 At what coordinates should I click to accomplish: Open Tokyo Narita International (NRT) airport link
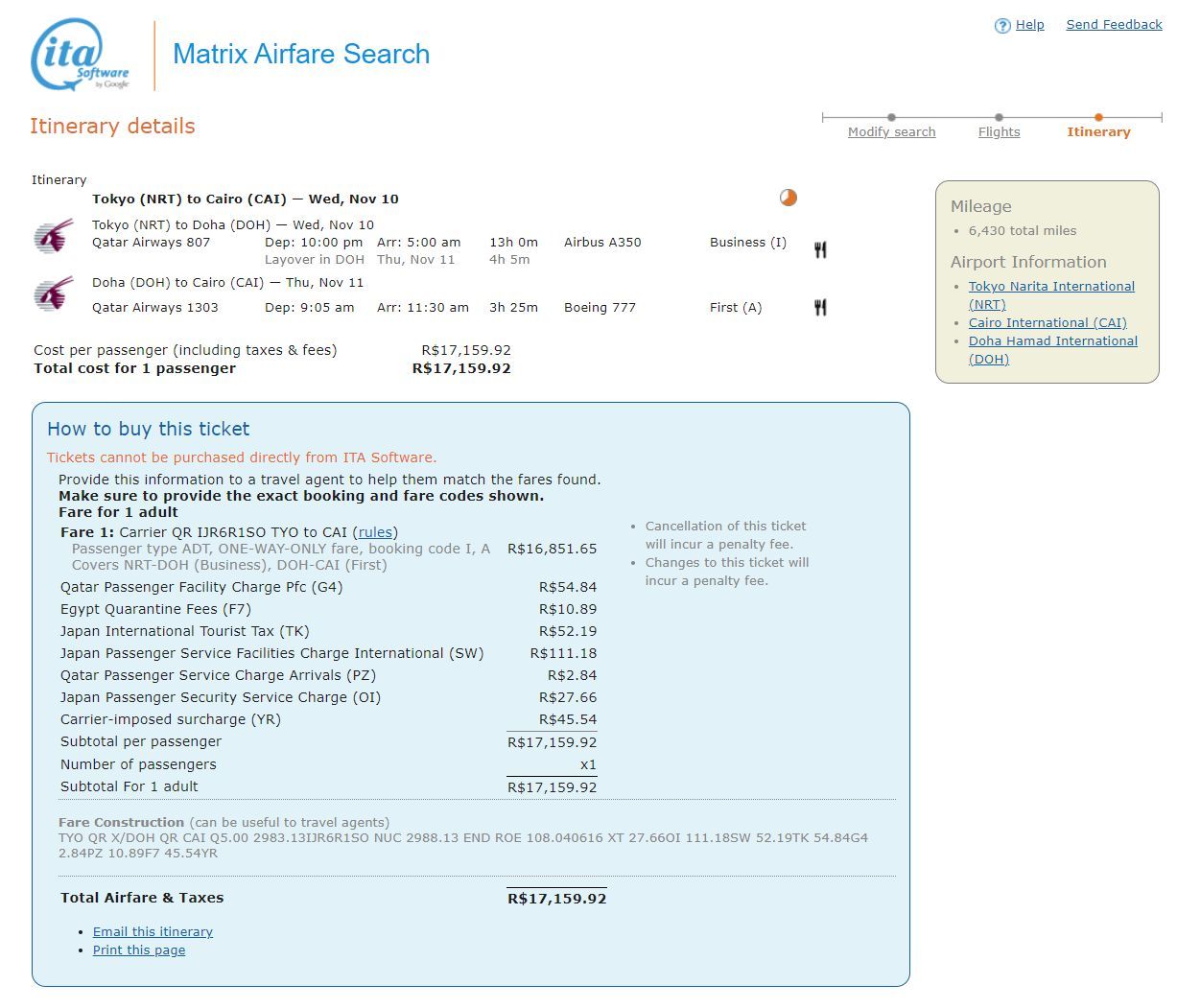click(x=1051, y=295)
